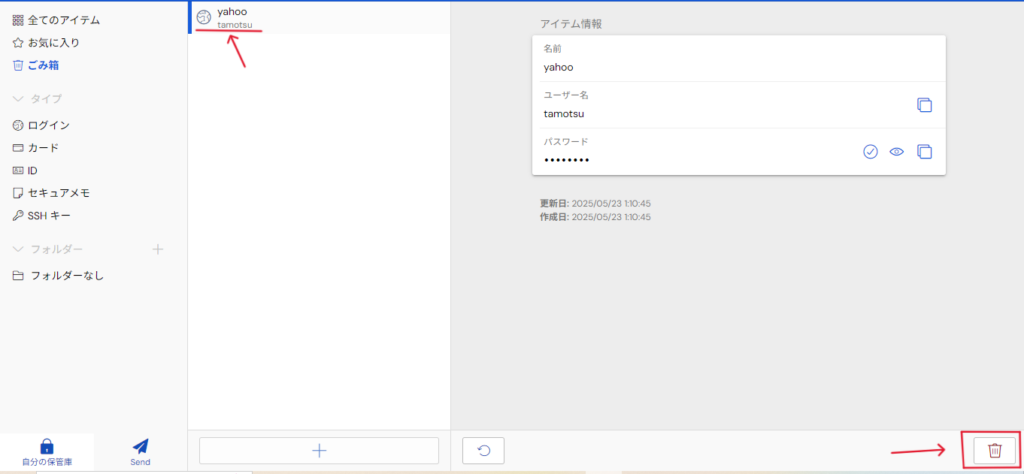Screen dimensions: 1024x474
Task: Open お気に入り favorites
Action: pyautogui.click(x=46, y=43)
